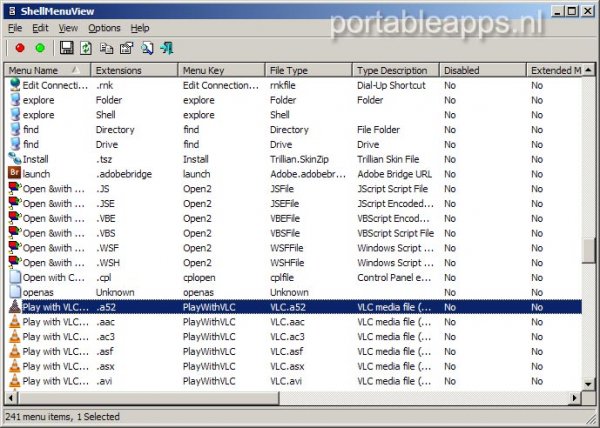Click the icon of find Drive row

click(x=15, y=144)
